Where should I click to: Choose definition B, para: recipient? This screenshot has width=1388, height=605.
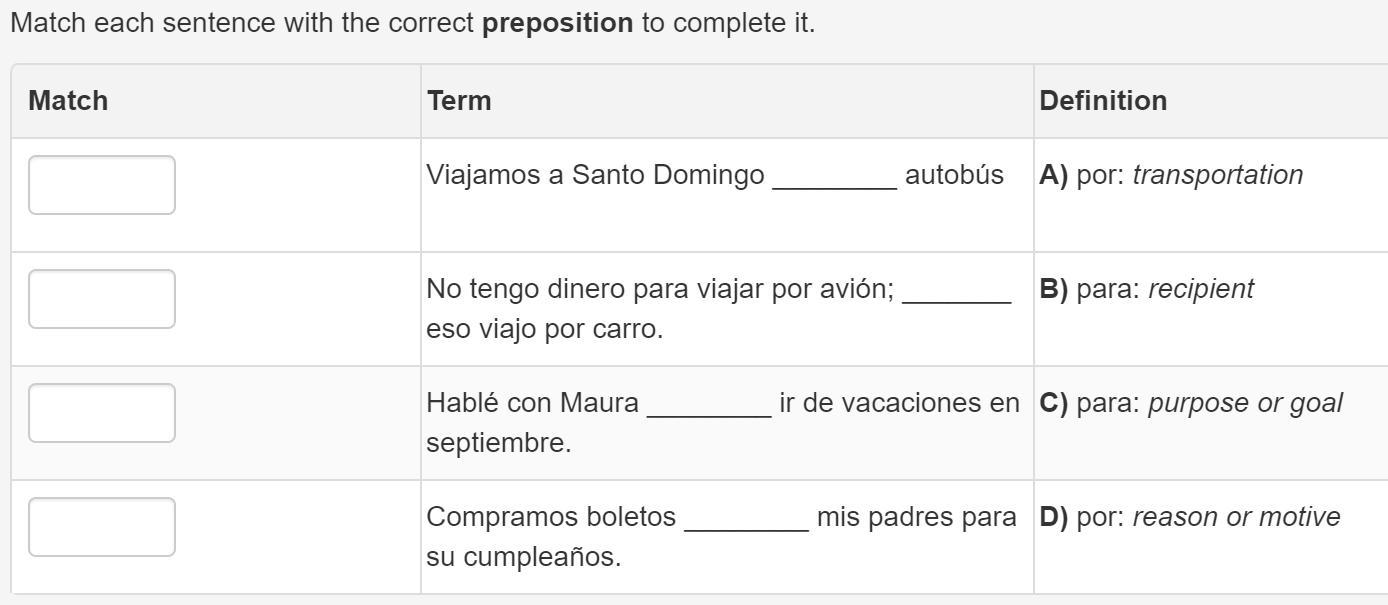pos(1146,289)
